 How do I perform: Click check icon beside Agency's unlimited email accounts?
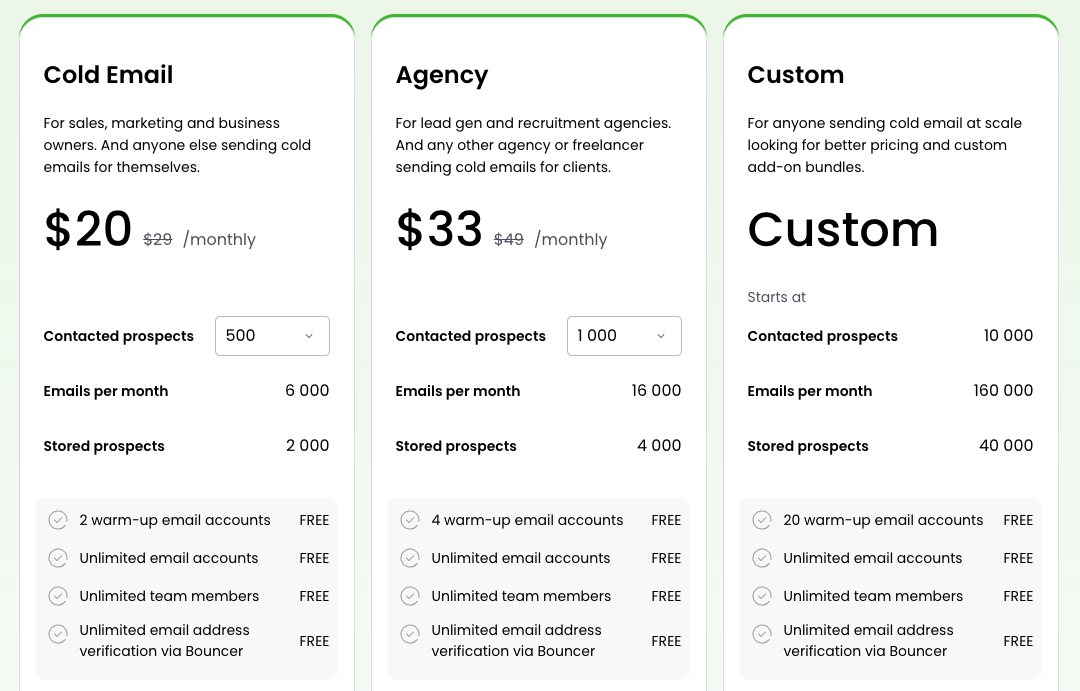point(410,558)
